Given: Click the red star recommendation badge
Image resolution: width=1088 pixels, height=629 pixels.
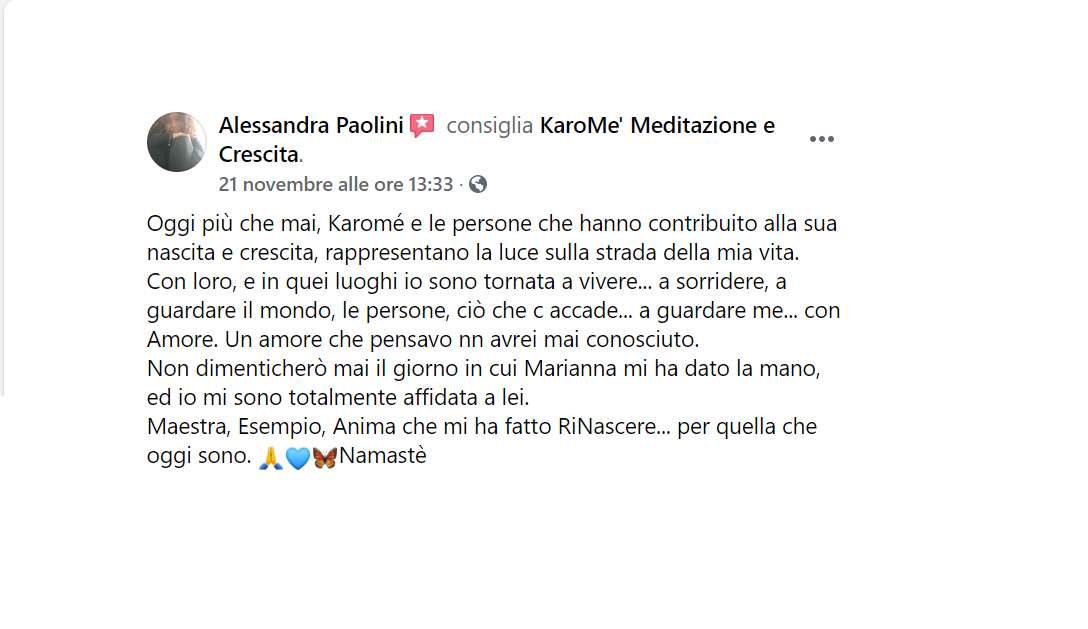Looking at the screenshot, I should (x=422, y=126).
